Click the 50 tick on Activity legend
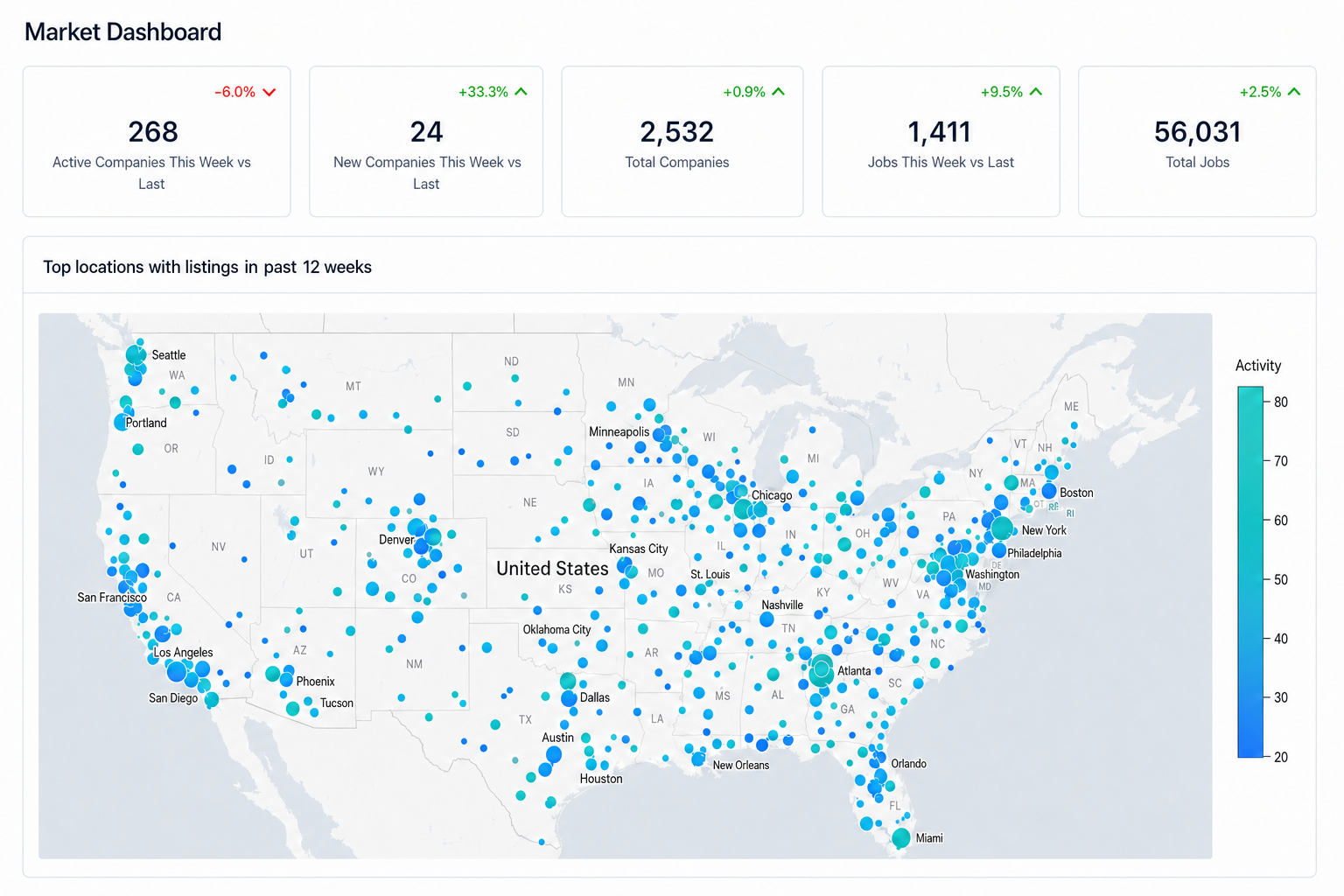Screen dimensions: 1344x896 (x=1281, y=580)
